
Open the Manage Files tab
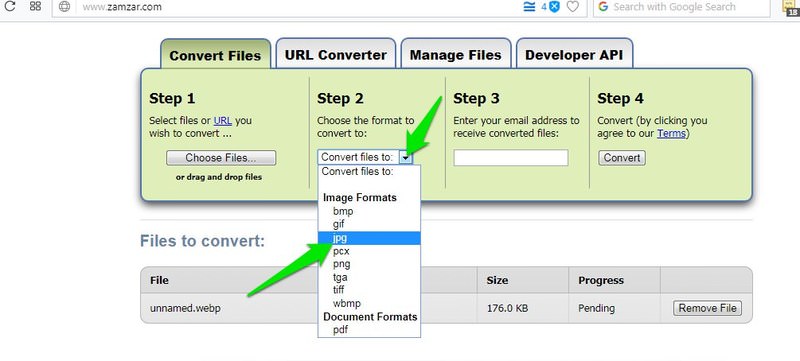[456, 54]
